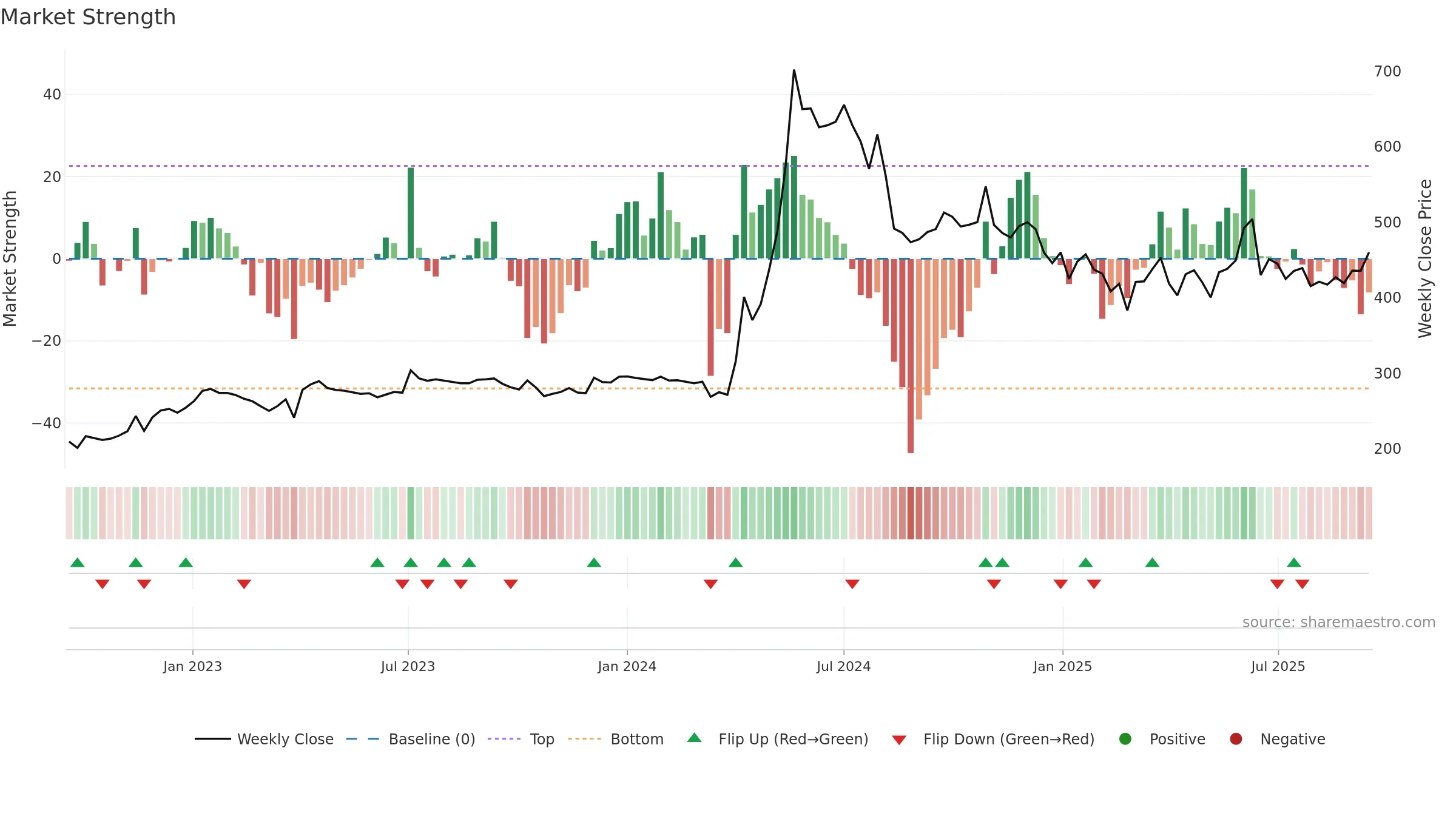
Task: Click the Flip Up (Red→Green) legend text
Action: pyautogui.click(x=793, y=739)
